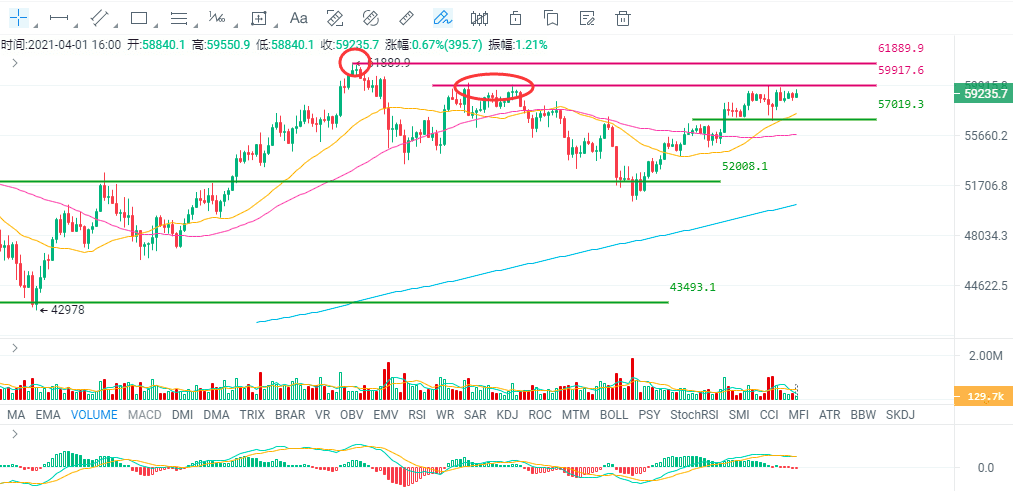Toggle the lock drawings icon
The height and width of the screenshot is (491, 1013).
click(x=515, y=18)
